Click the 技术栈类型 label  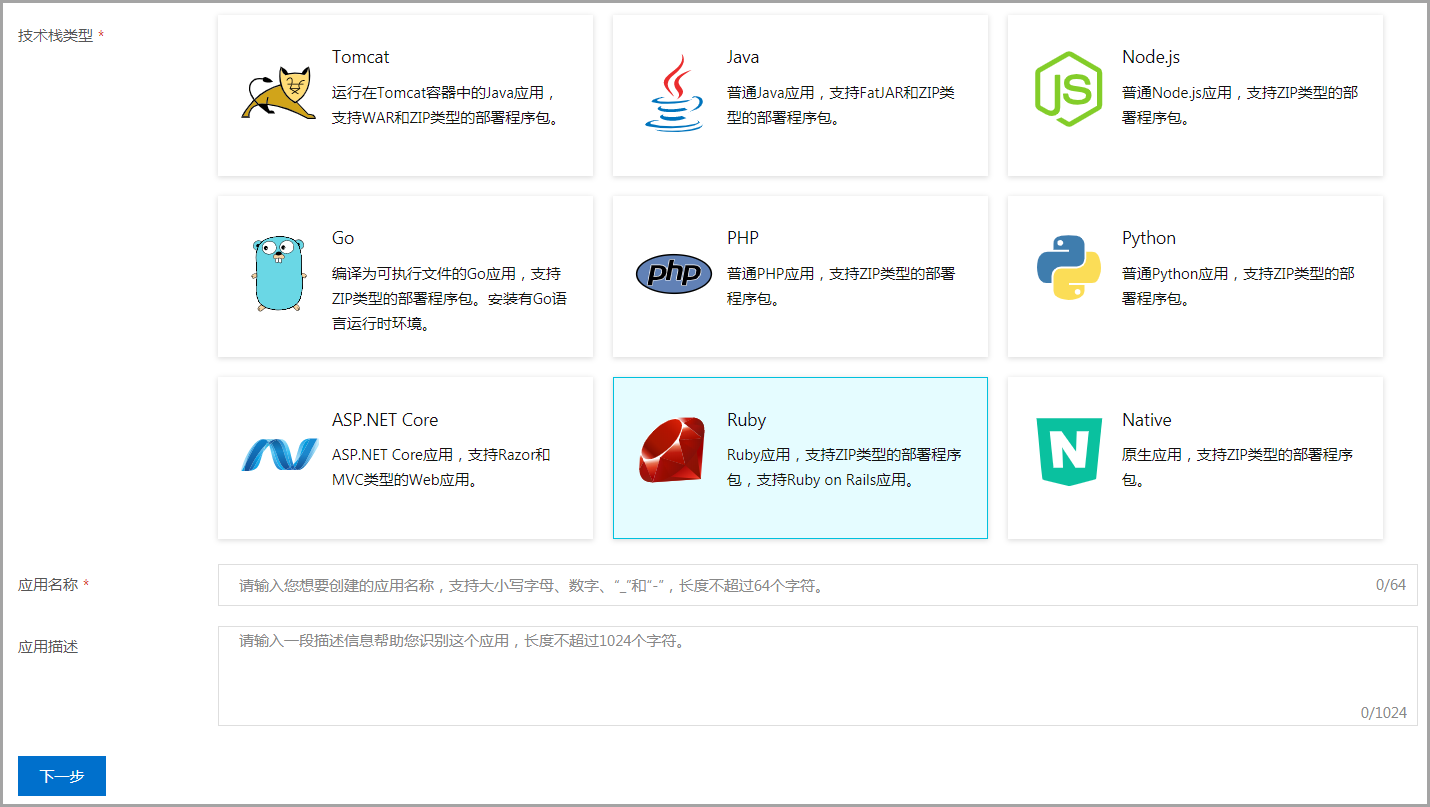click(55, 35)
